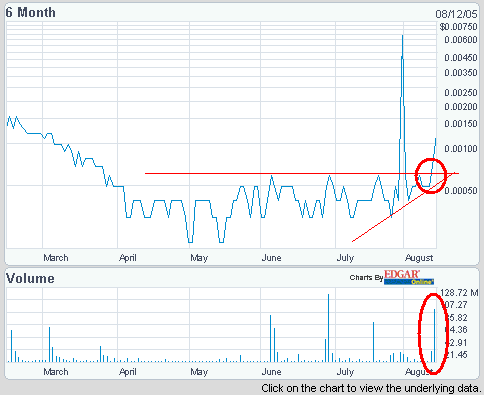The width and height of the screenshot is (484, 395).
Task: Click the 128.72 M volume axis label
Action: [459, 293]
